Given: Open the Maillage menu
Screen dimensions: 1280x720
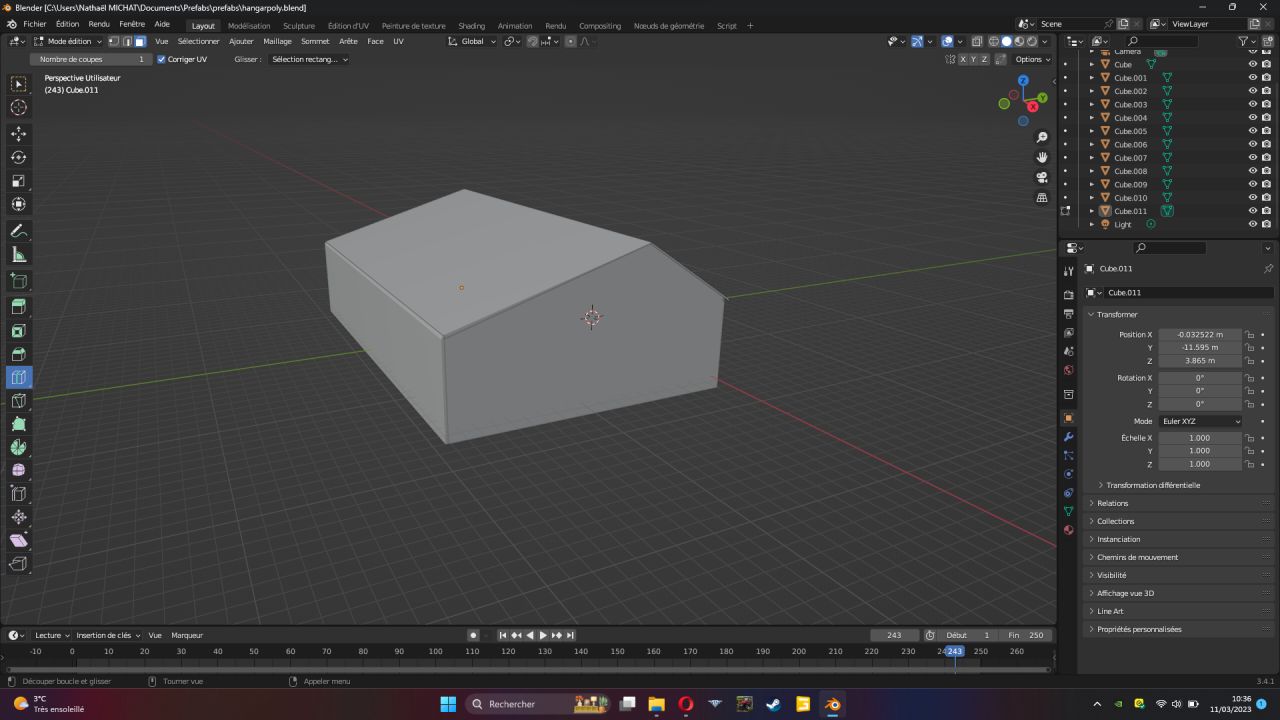Looking at the screenshot, I should click(277, 41).
